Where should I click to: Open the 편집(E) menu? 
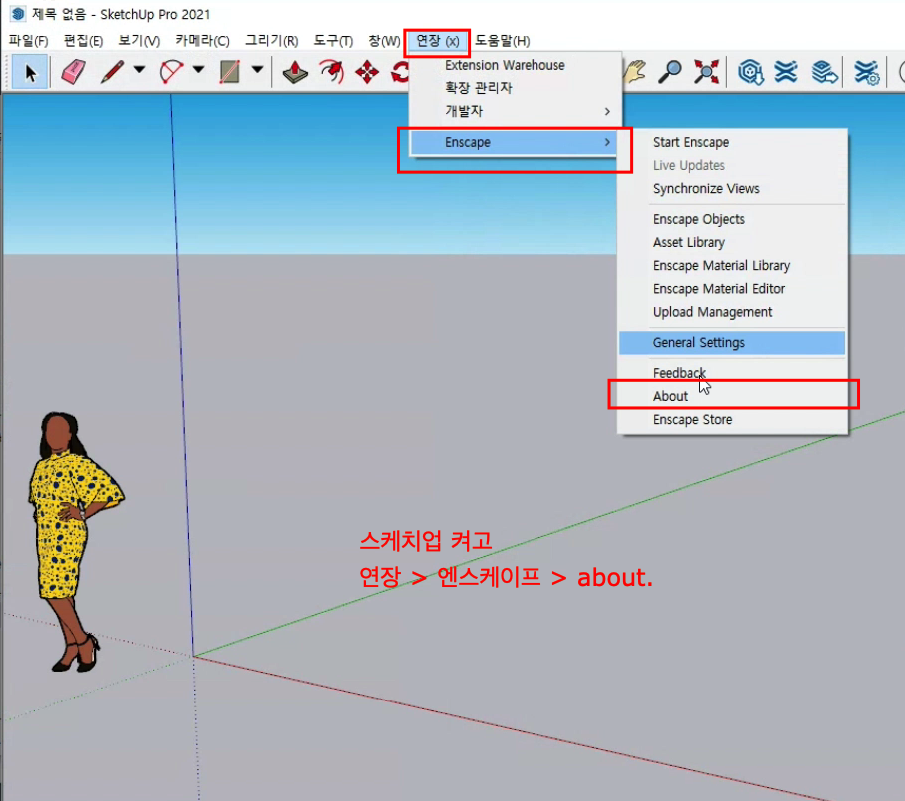[x=83, y=41]
